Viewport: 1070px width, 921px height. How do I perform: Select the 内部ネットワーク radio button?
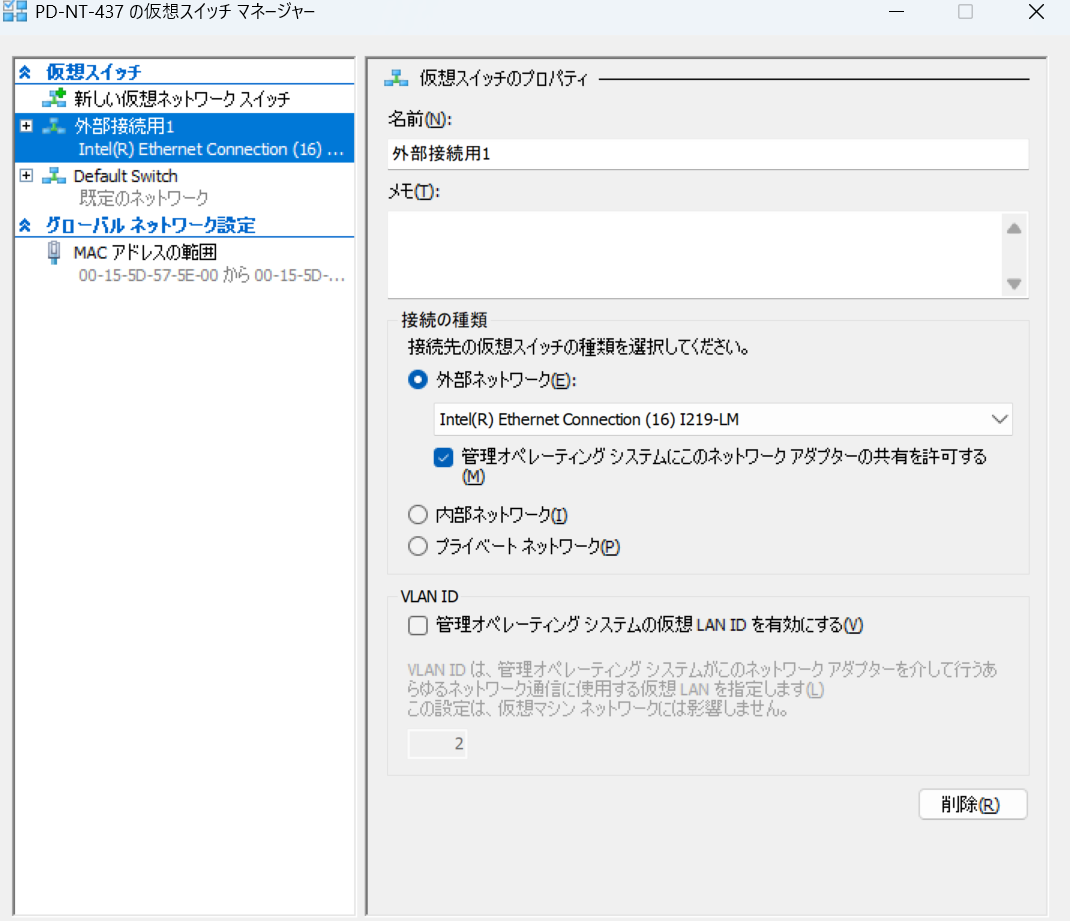point(418,514)
